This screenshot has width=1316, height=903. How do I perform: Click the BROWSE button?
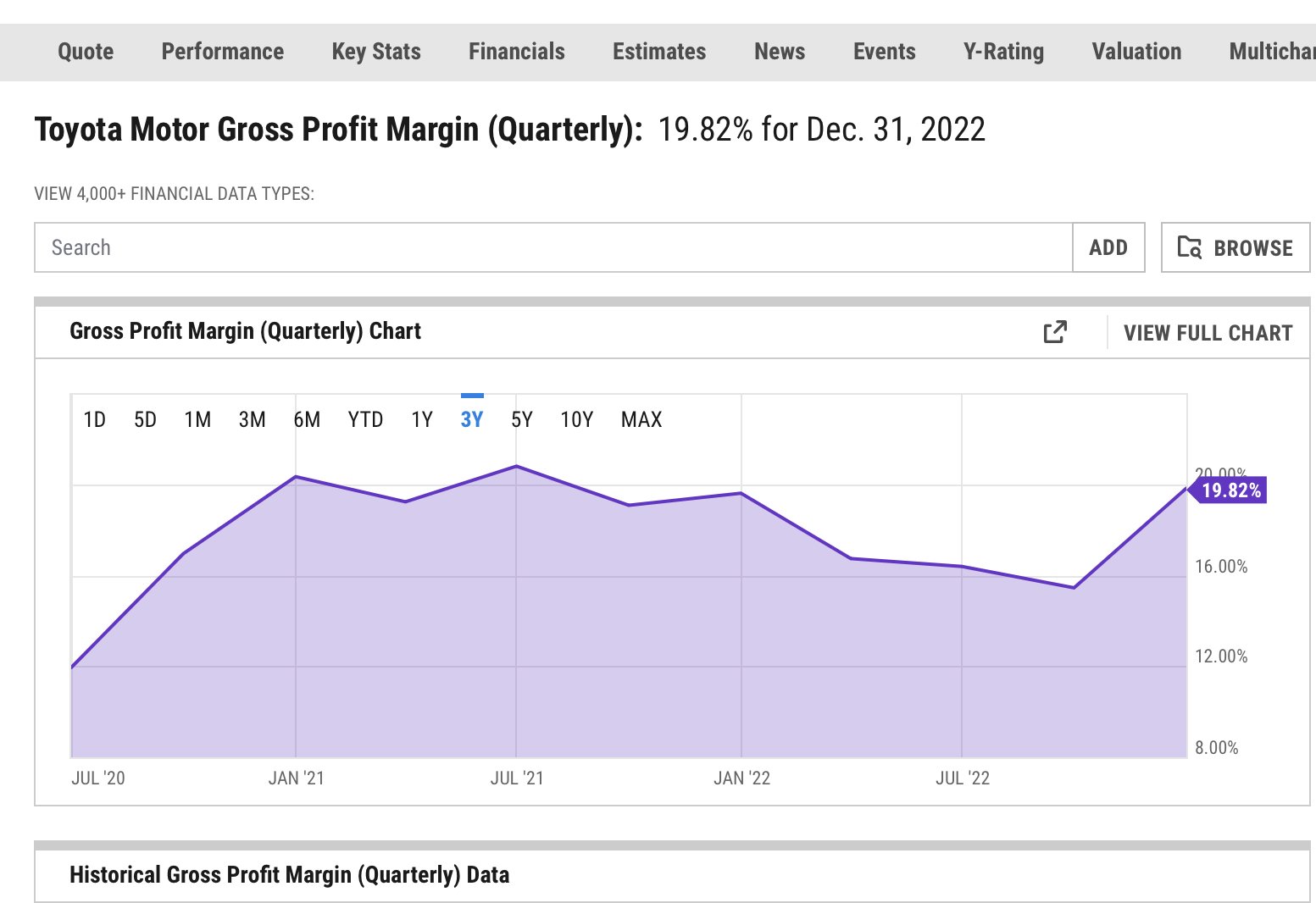pyautogui.click(x=1235, y=247)
